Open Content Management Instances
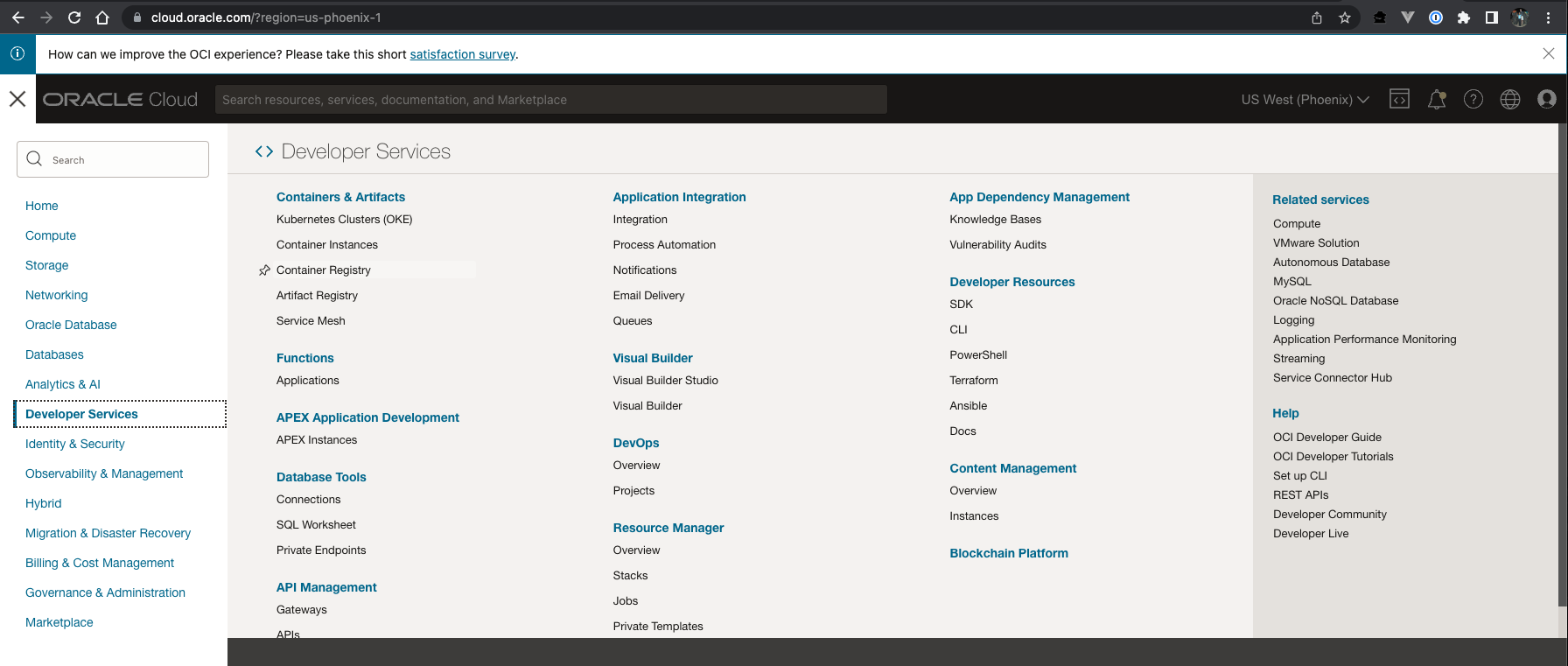This screenshot has height=666, width=1568. pyautogui.click(x=974, y=516)
